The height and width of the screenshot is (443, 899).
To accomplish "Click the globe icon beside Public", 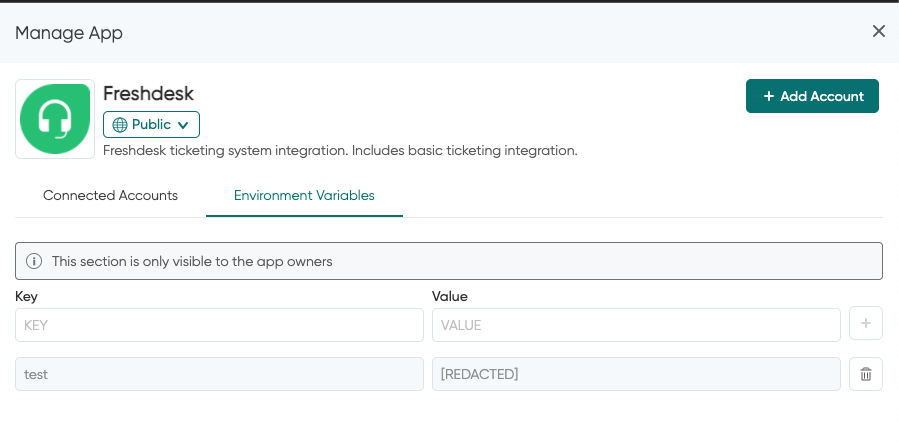I will [120, 125].
